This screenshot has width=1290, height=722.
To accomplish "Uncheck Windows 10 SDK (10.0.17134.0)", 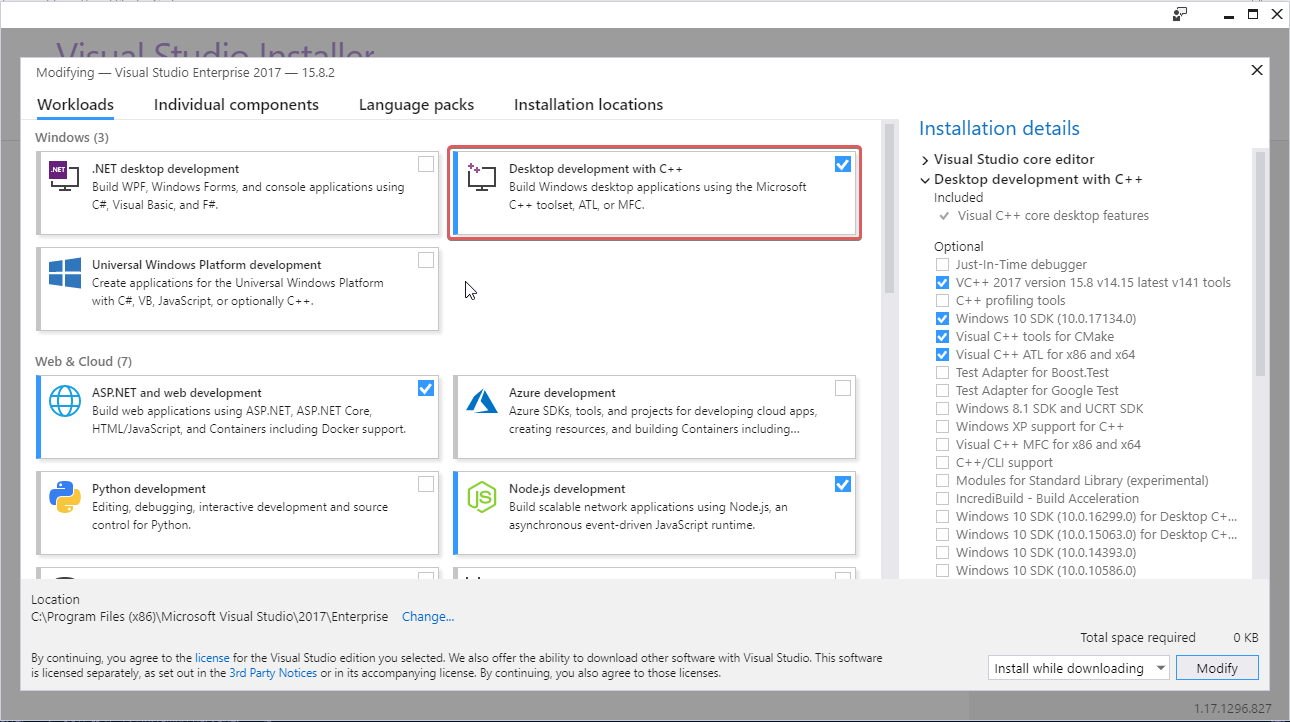I will [942, 319].
